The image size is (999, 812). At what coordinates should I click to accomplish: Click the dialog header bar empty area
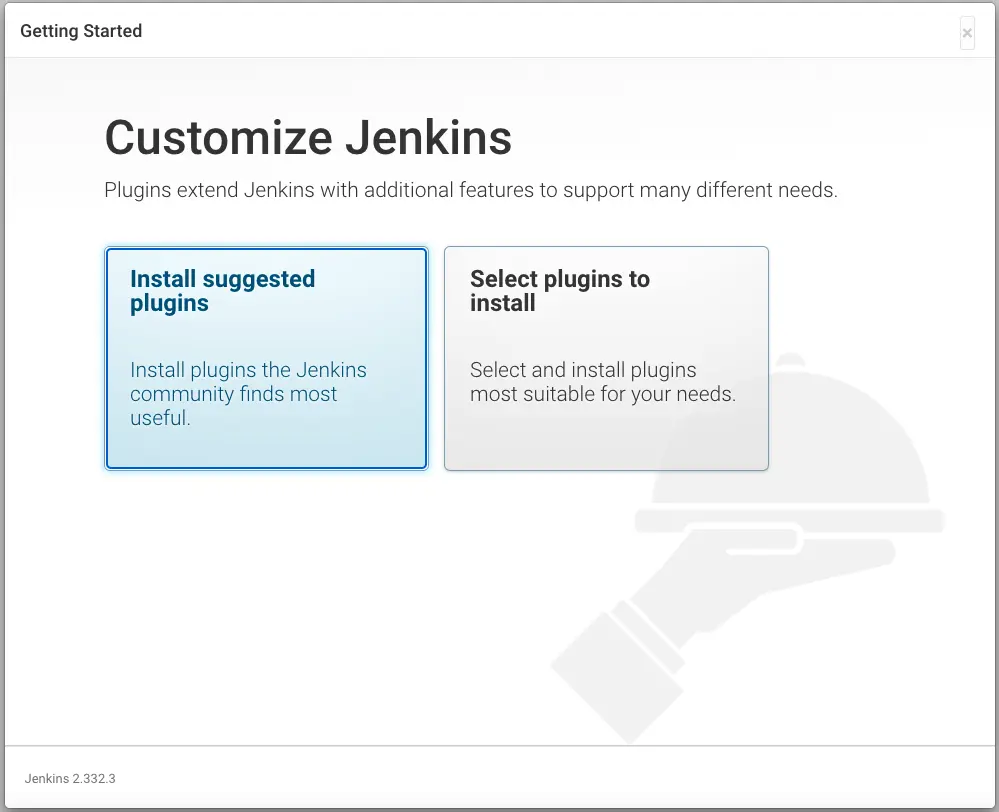550,31
